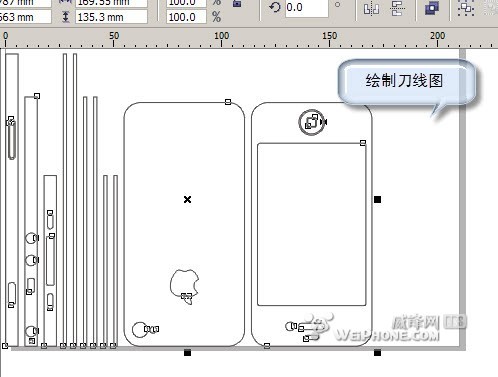
Task: Click the Y position field ending in 63 mm
Action: 25,17
